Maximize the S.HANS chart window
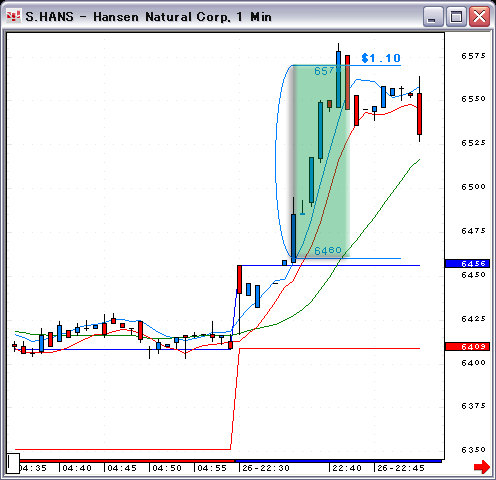Screen dimensions: 496x480 click(456, 17)
